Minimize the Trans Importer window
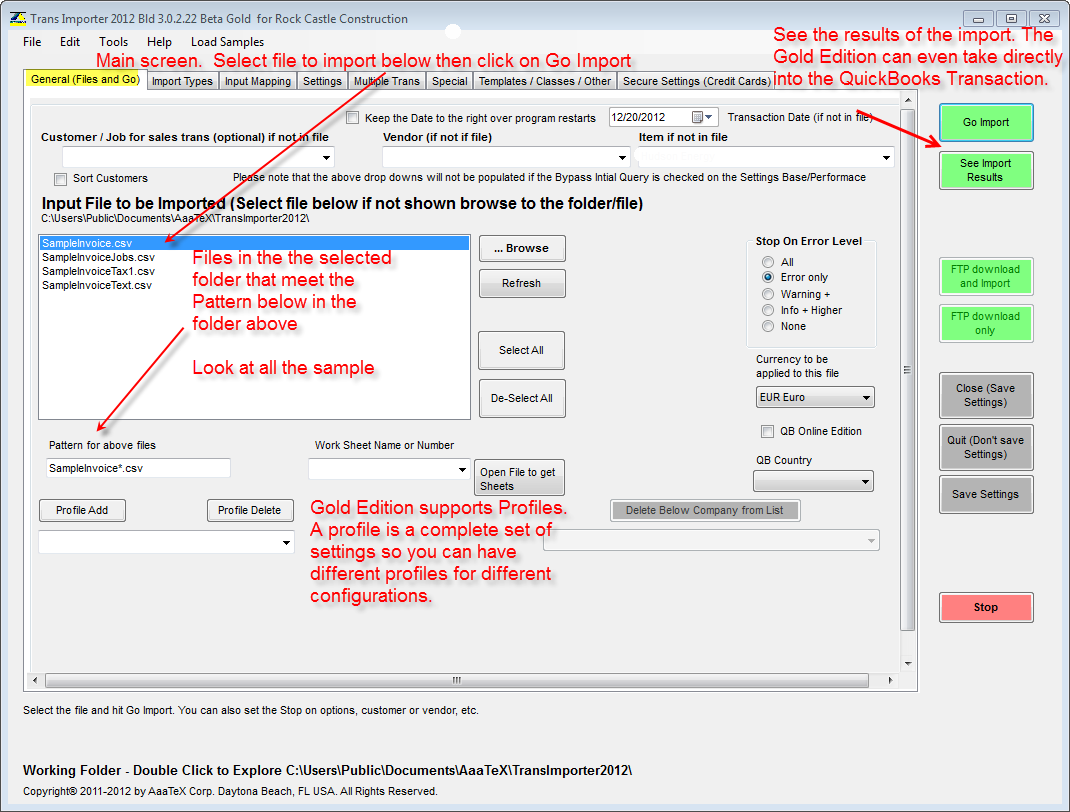 coord(978,18)
